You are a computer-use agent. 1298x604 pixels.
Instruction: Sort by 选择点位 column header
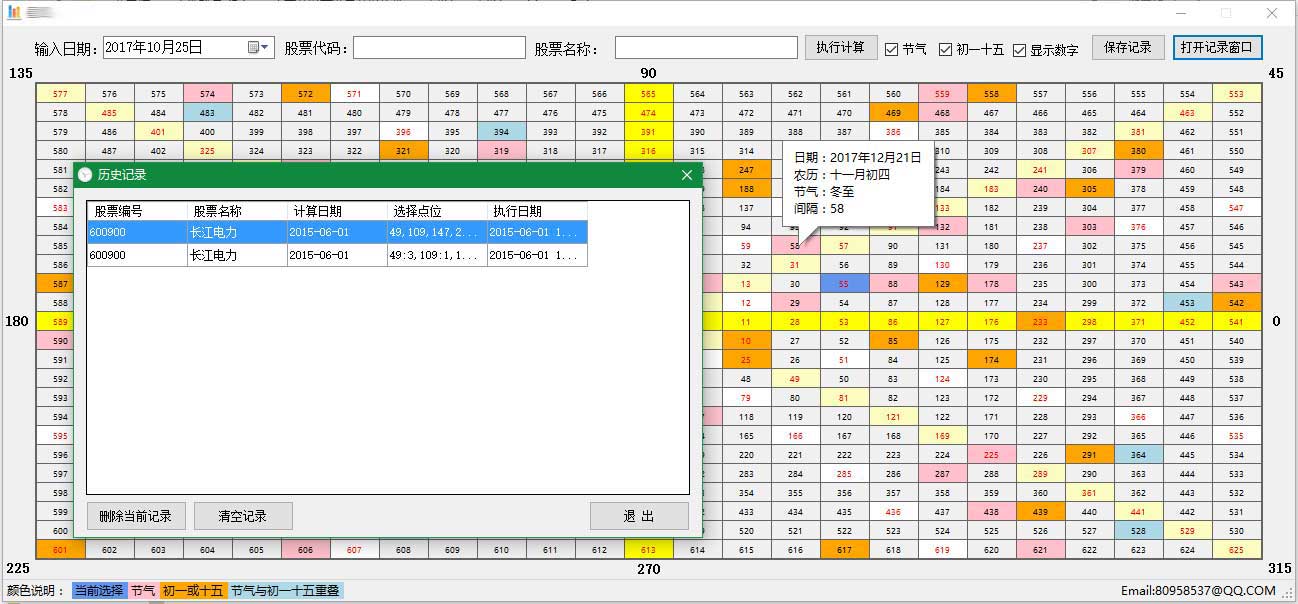point(438,211)
